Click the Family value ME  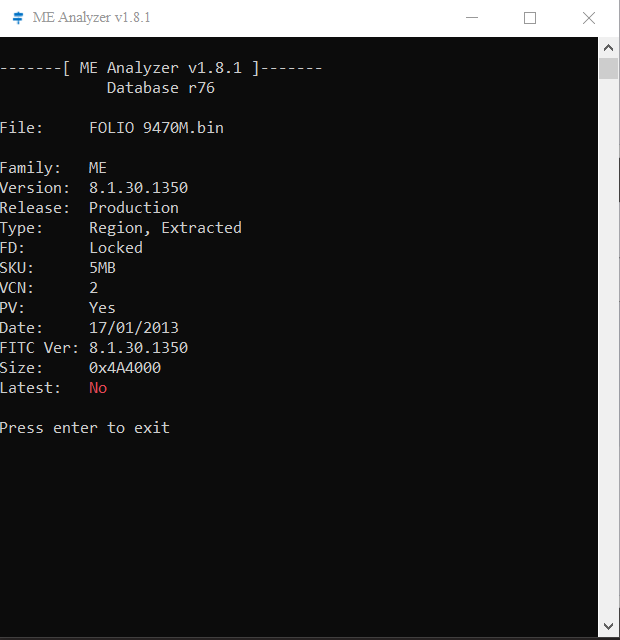(x=98, y=168)
